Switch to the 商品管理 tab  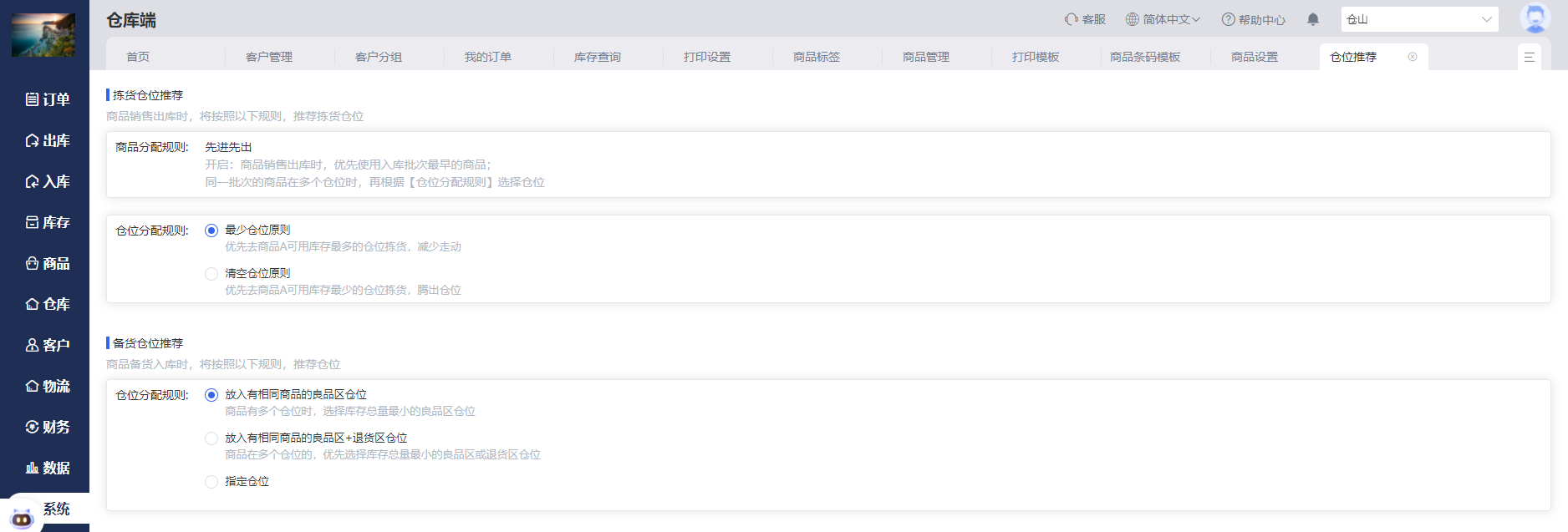coord(925,57)
